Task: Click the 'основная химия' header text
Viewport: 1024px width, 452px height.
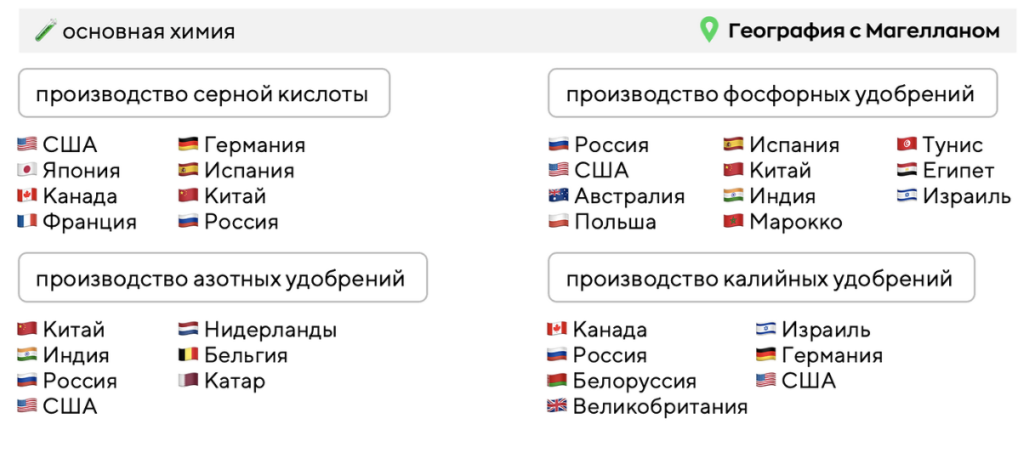Action: pos(148,31)
